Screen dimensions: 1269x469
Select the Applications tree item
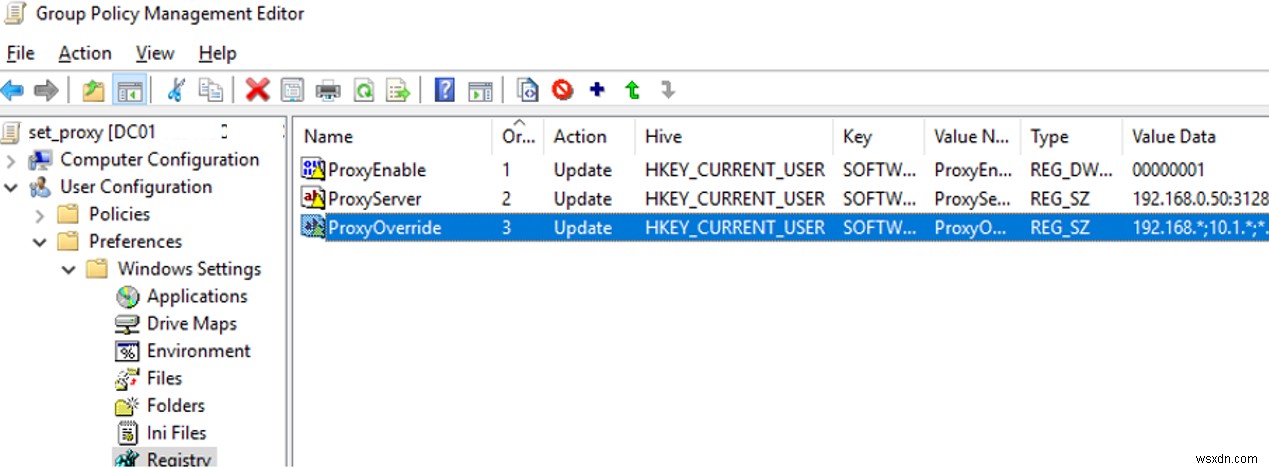coord(196,296)
